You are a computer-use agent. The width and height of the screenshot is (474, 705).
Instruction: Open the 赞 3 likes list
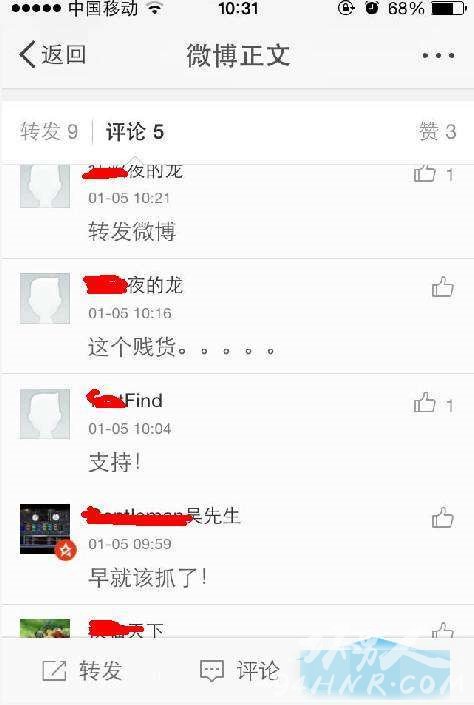[x=438, y=132]
